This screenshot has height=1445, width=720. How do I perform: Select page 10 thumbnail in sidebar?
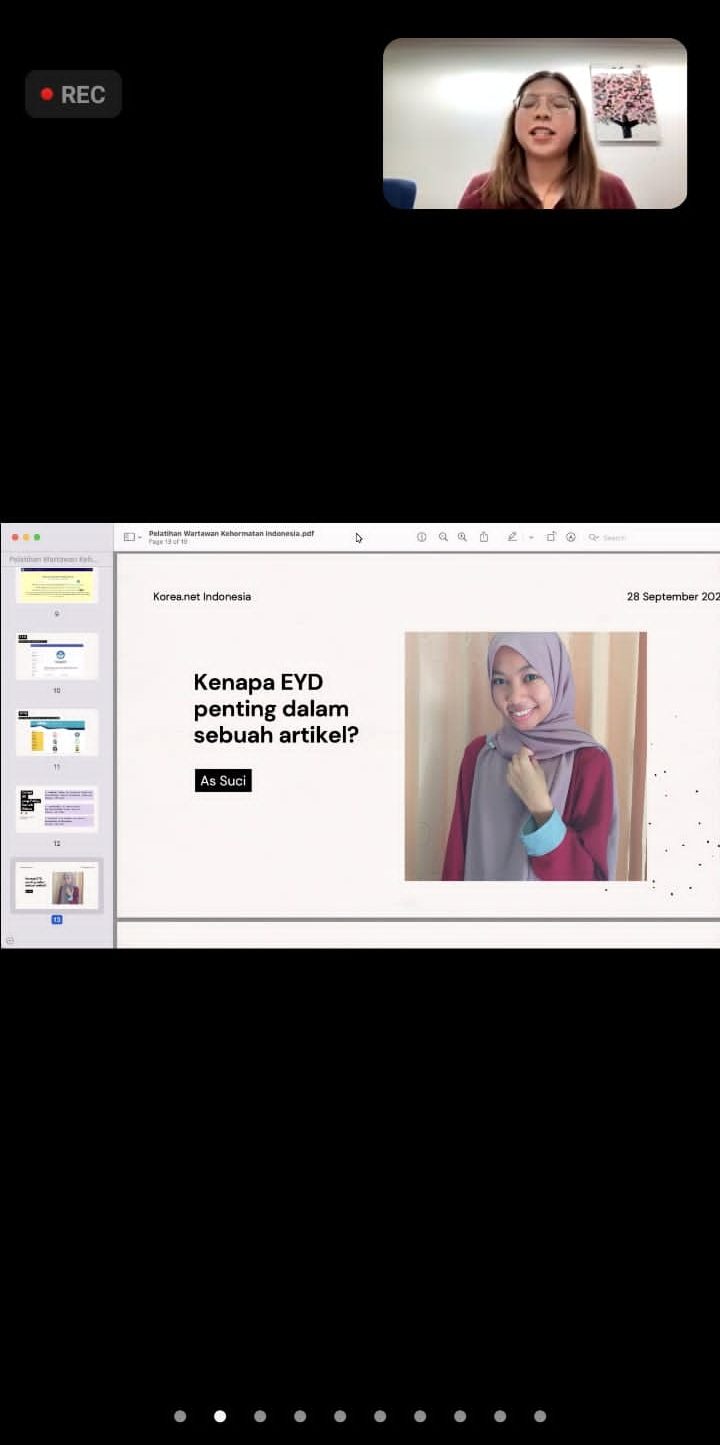57,656
